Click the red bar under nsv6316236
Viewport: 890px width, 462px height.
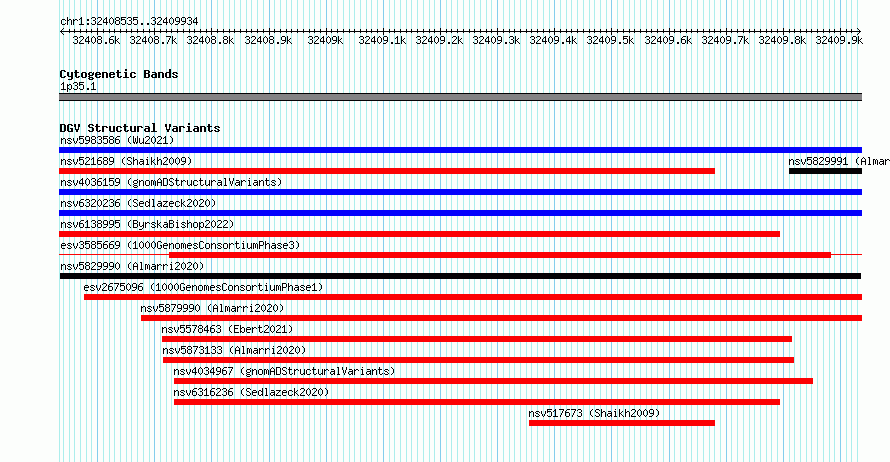click(x=477, y=402)
